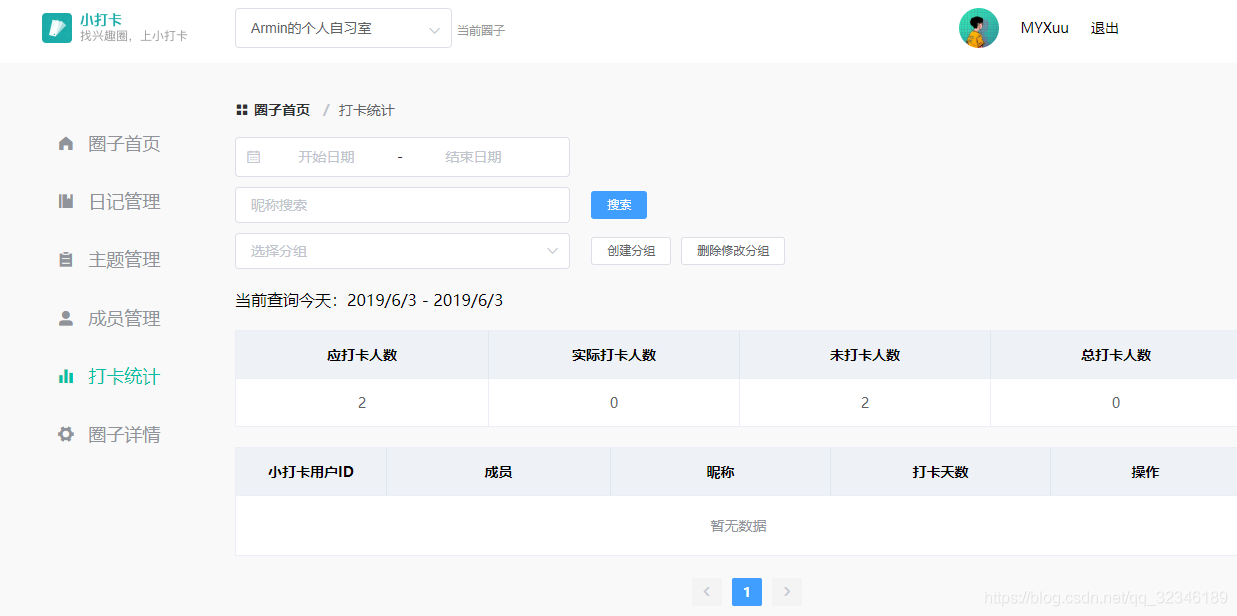Focus the 昵称搜索 nickname search box
Screen dimensions: 1237x616
pyautogui.click(x=402, y=205)
